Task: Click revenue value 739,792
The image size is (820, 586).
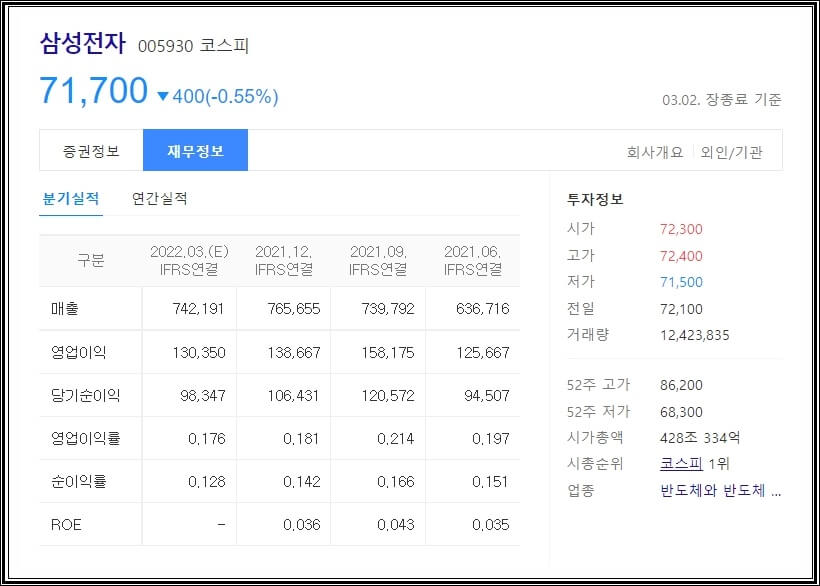Action: coord(388,308)
